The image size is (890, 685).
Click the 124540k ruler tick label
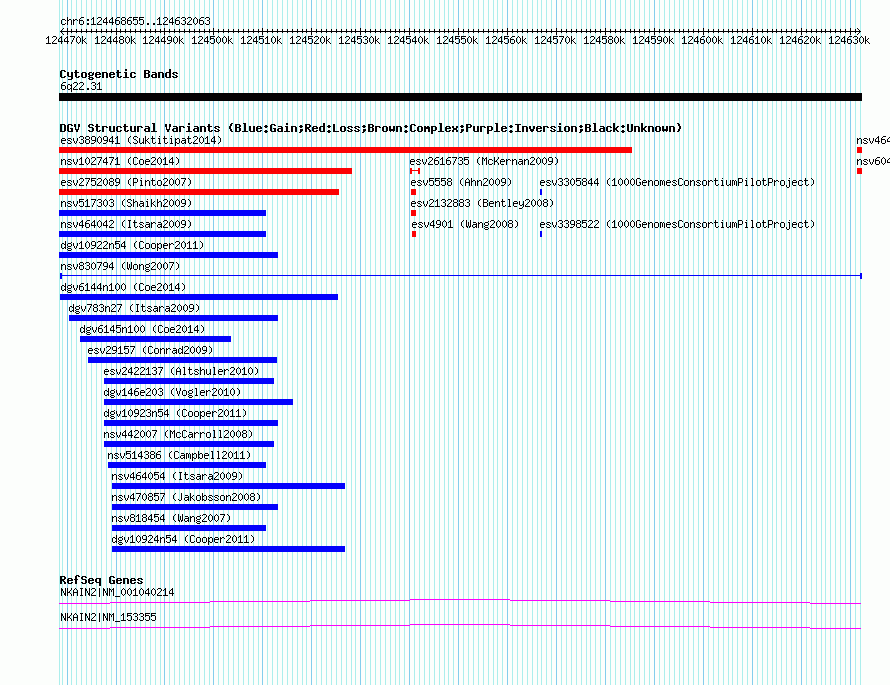(408, 40)
